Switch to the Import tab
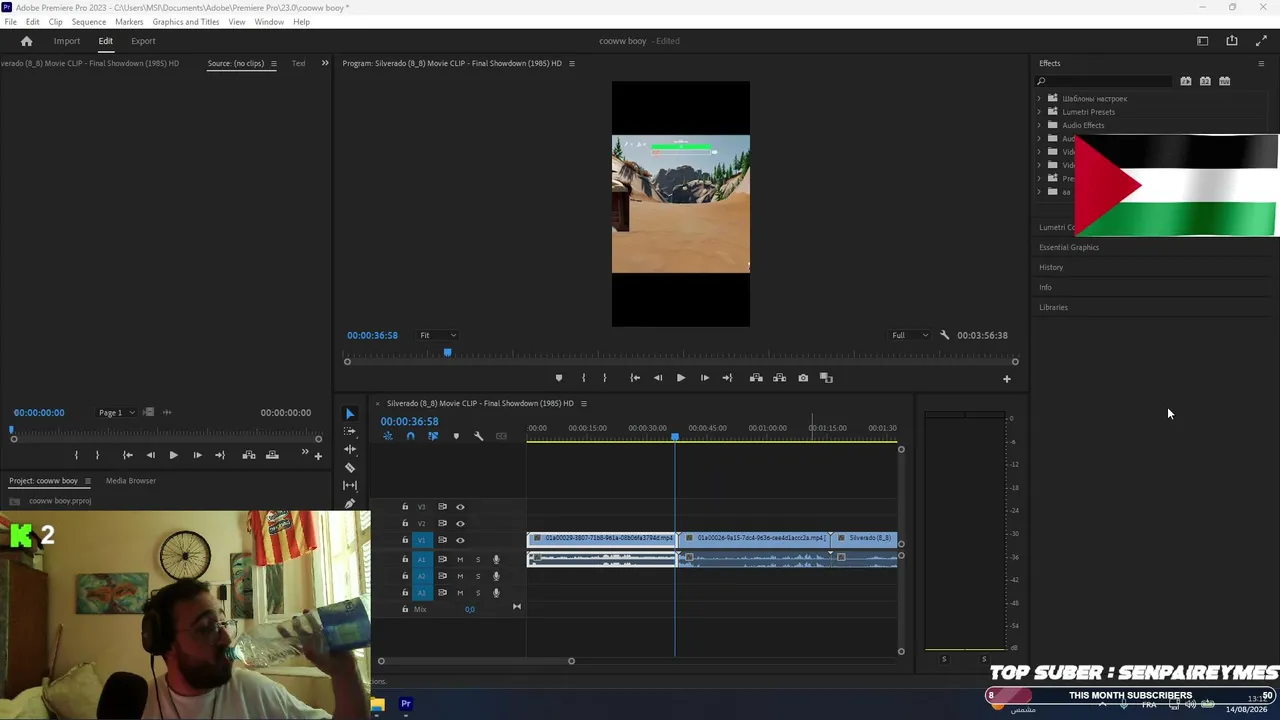 pyautogui.click(x=67, y=41)
